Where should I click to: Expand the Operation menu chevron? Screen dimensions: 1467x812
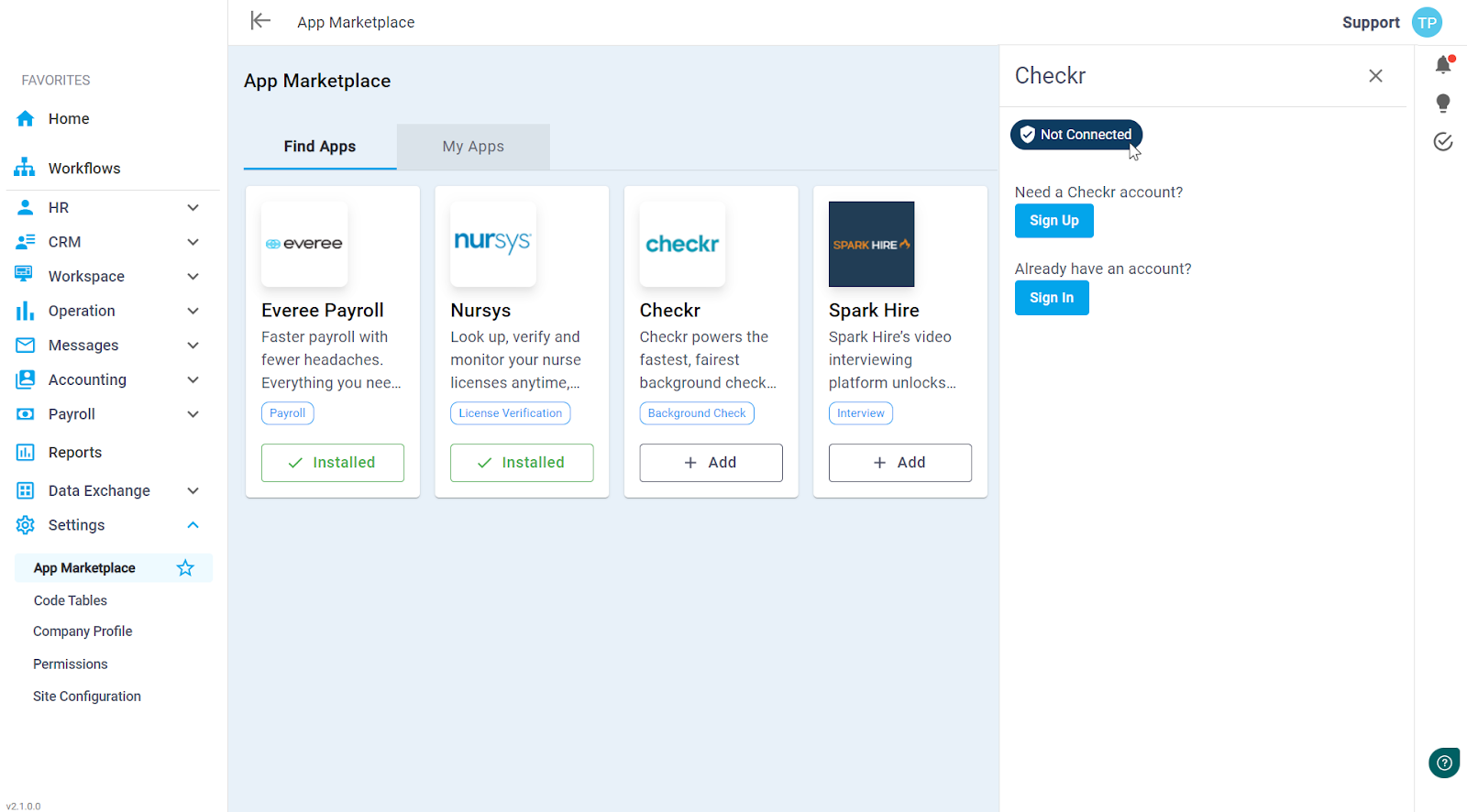pos(193,311)
